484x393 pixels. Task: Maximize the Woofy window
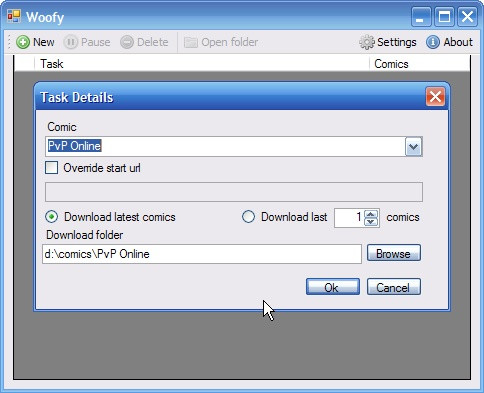point(444,17)
